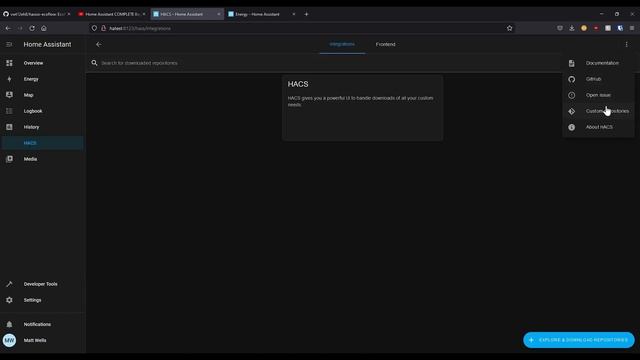
Task: Open the browser application menu
Action: (632, 28)
